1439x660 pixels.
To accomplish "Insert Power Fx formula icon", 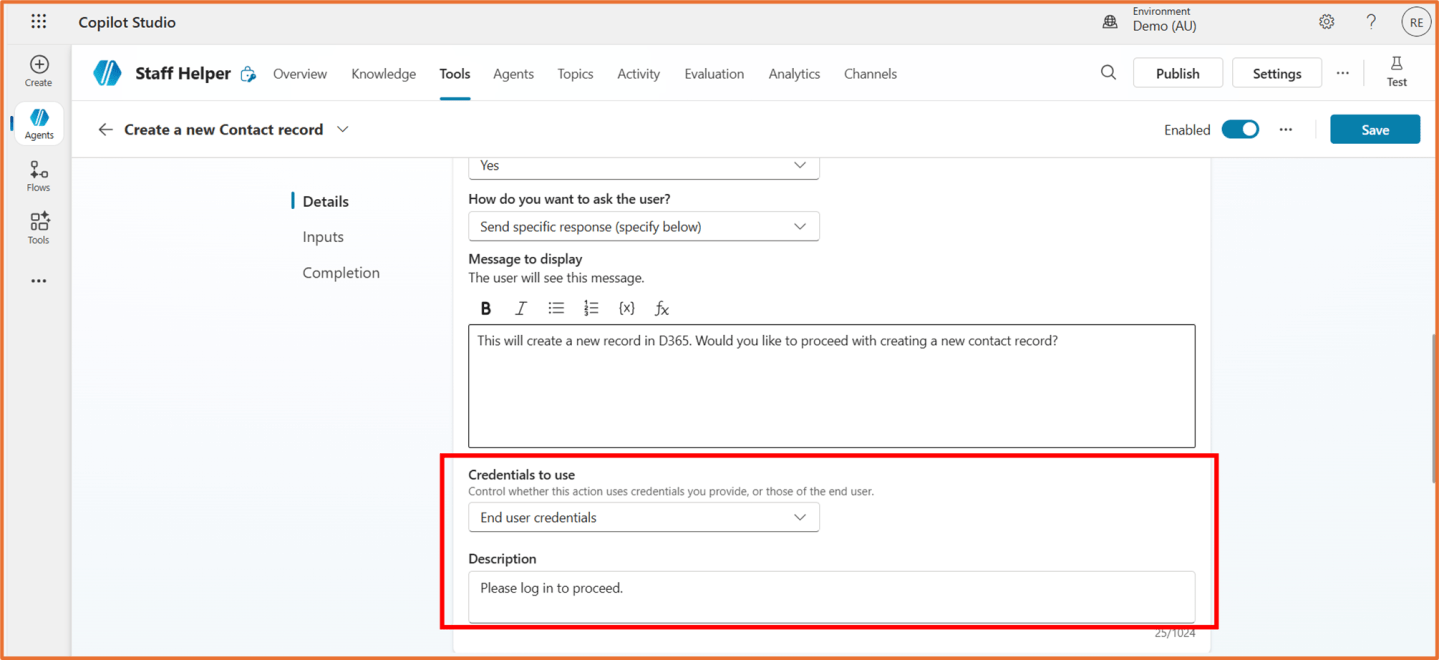I will 661,308.
